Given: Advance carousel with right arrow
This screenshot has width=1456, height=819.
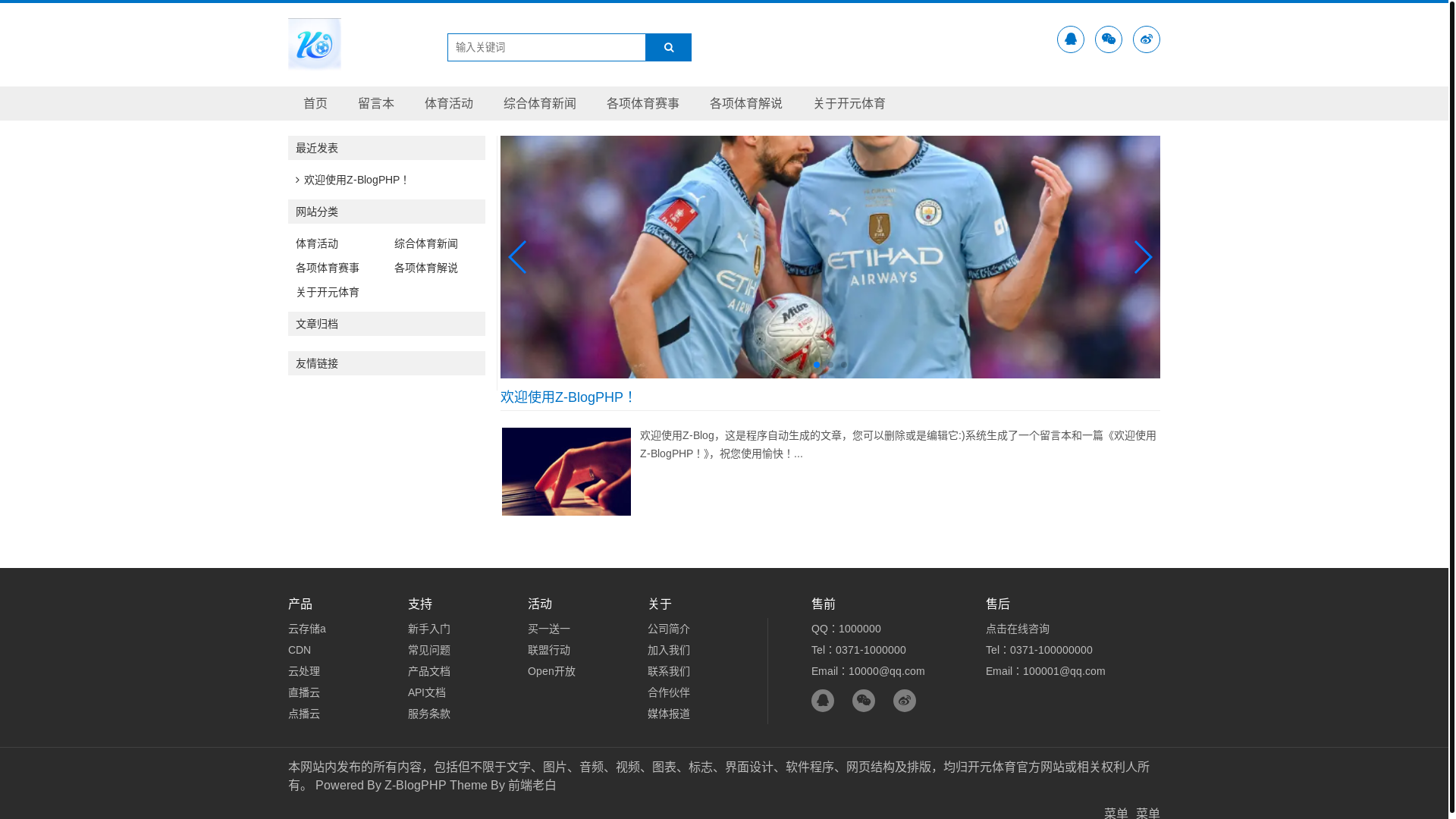Looking at the screenshot, I should [1143, 257].
